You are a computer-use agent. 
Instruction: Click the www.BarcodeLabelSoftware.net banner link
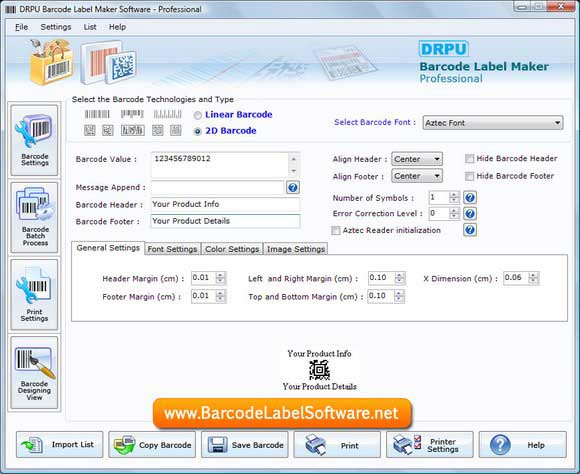(282, 413)
